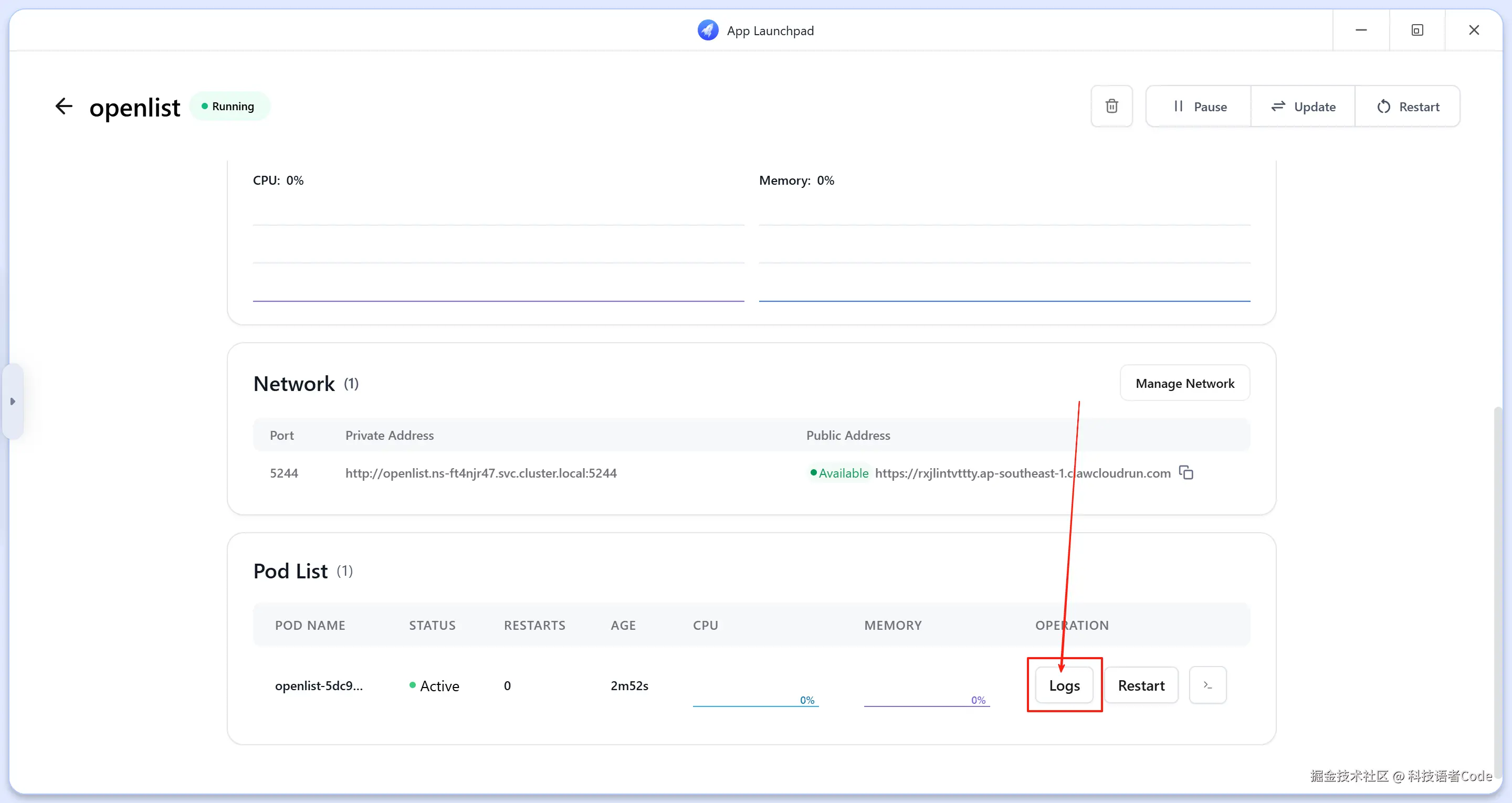Click the back arrow next to openlist

[x=64, y=106]
